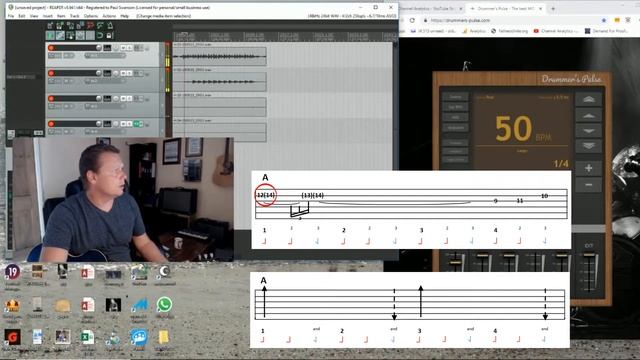Adjust the second track volume knob
The width and height of the screenshot is (640, 360).
[98, 73]
